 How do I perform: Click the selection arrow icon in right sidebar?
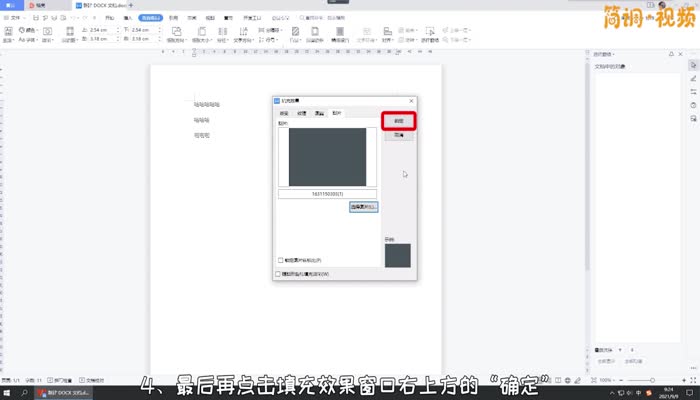(x=693, y=63)
